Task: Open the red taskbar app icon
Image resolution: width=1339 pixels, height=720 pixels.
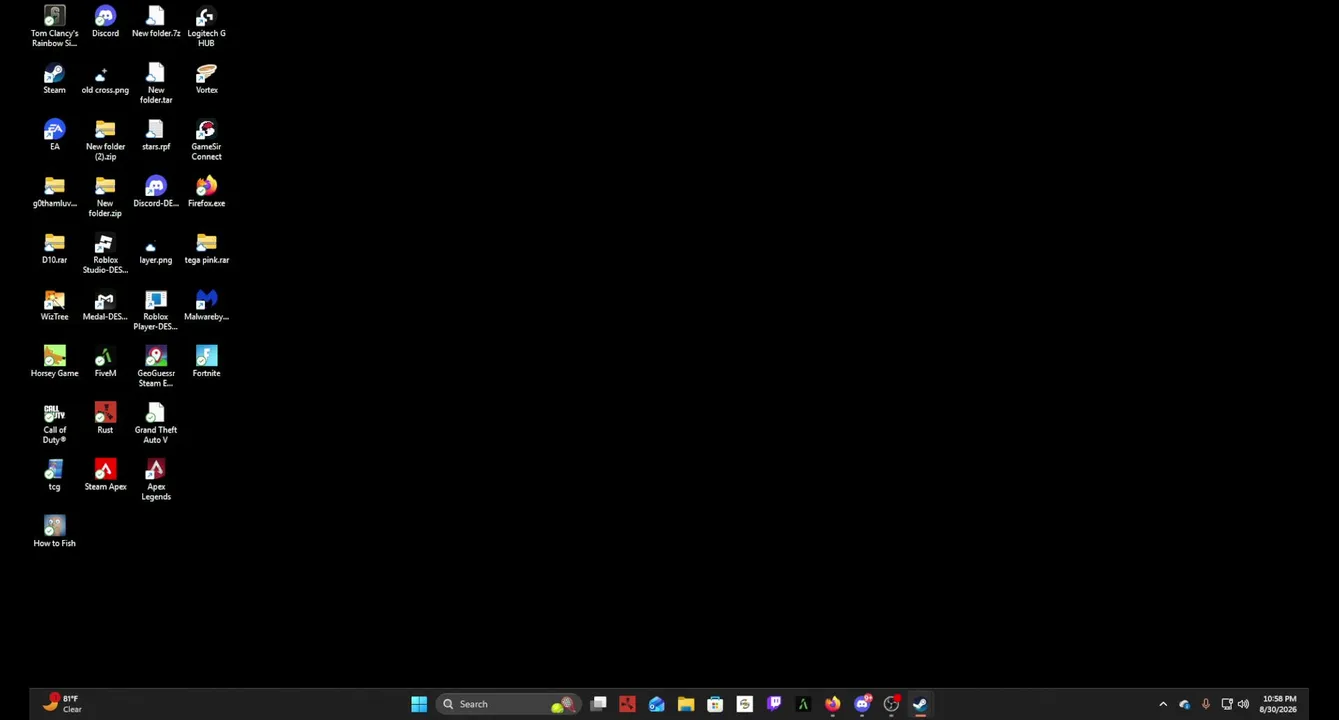Action: click(627, 704)
